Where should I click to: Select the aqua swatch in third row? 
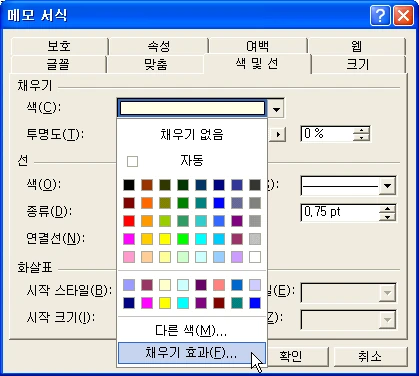point(201,221)
